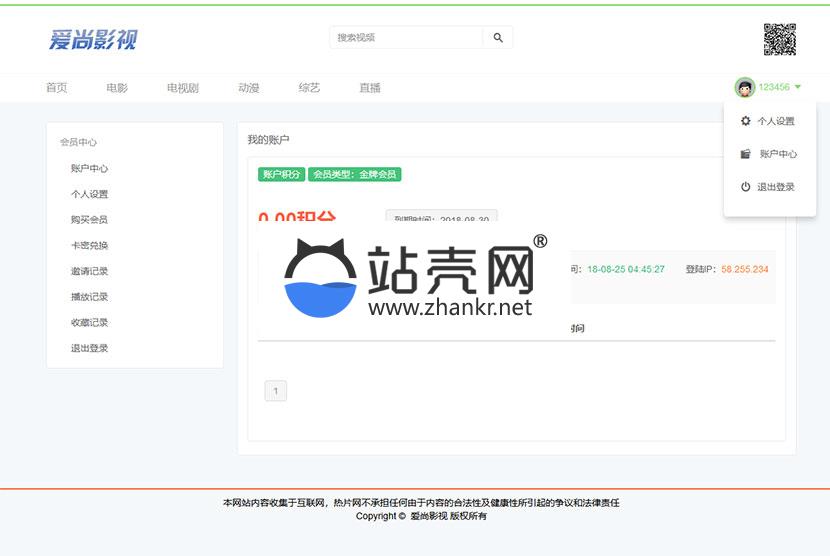The width and height of the screenshot is (830, 556).
Task: Click the page 1 pagination button
Action: click(x=275, y=391)
